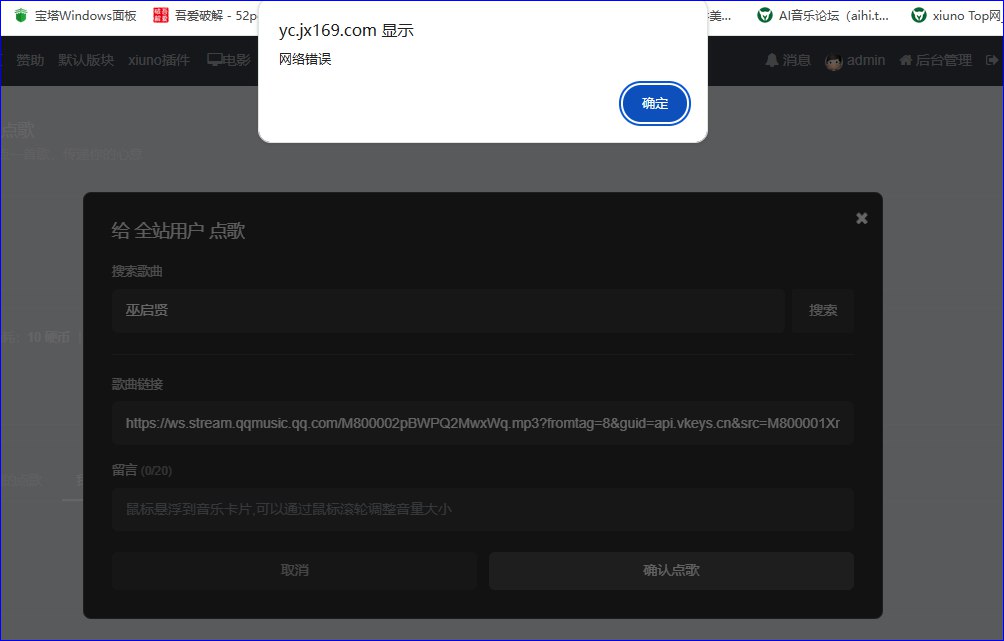Screen dimensions: 1004x641
Task: Click the 搜索 search button
Action: (822, 310)
